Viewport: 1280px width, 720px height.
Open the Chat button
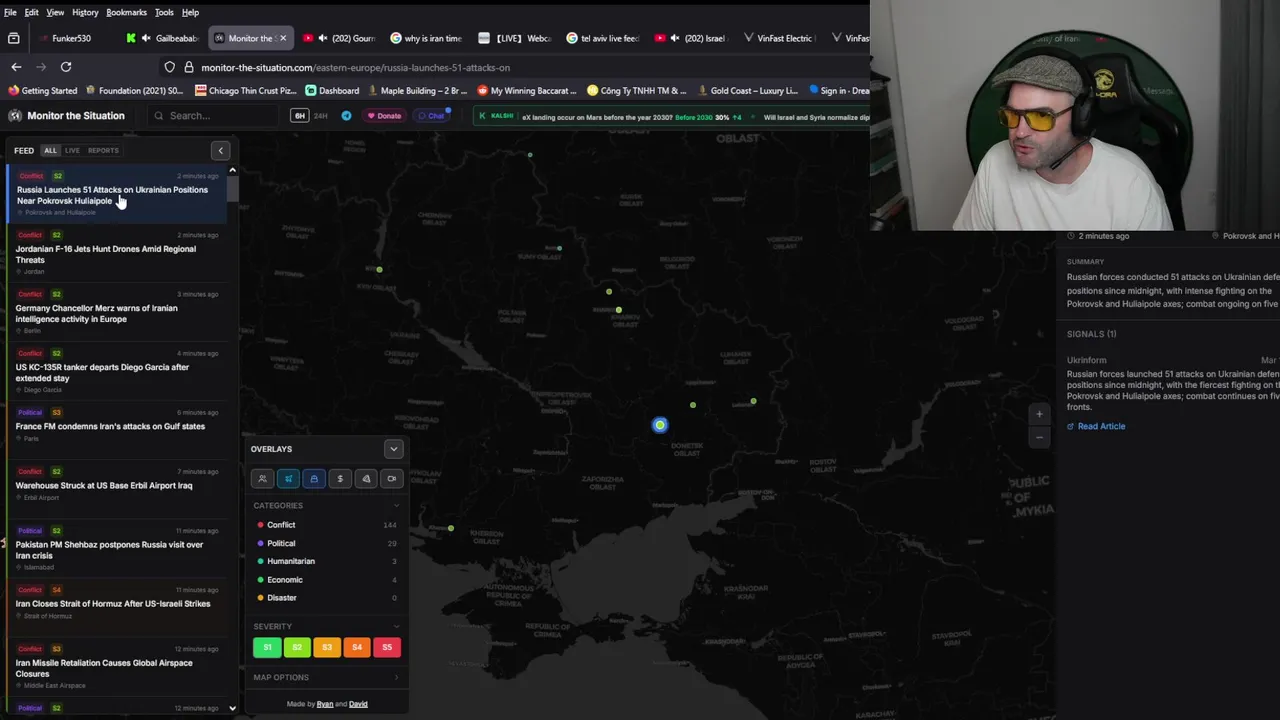pyautogui.click(x=431, y=116)
